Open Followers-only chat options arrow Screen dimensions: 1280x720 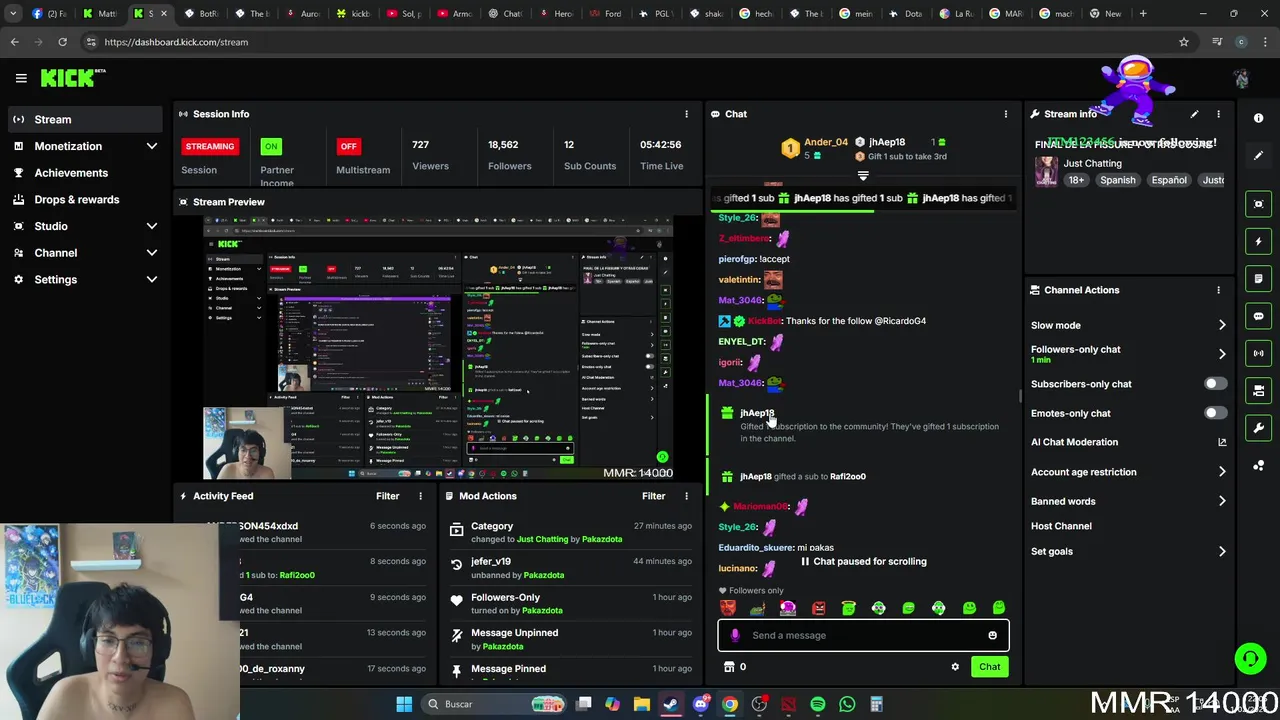(1222, 354)
